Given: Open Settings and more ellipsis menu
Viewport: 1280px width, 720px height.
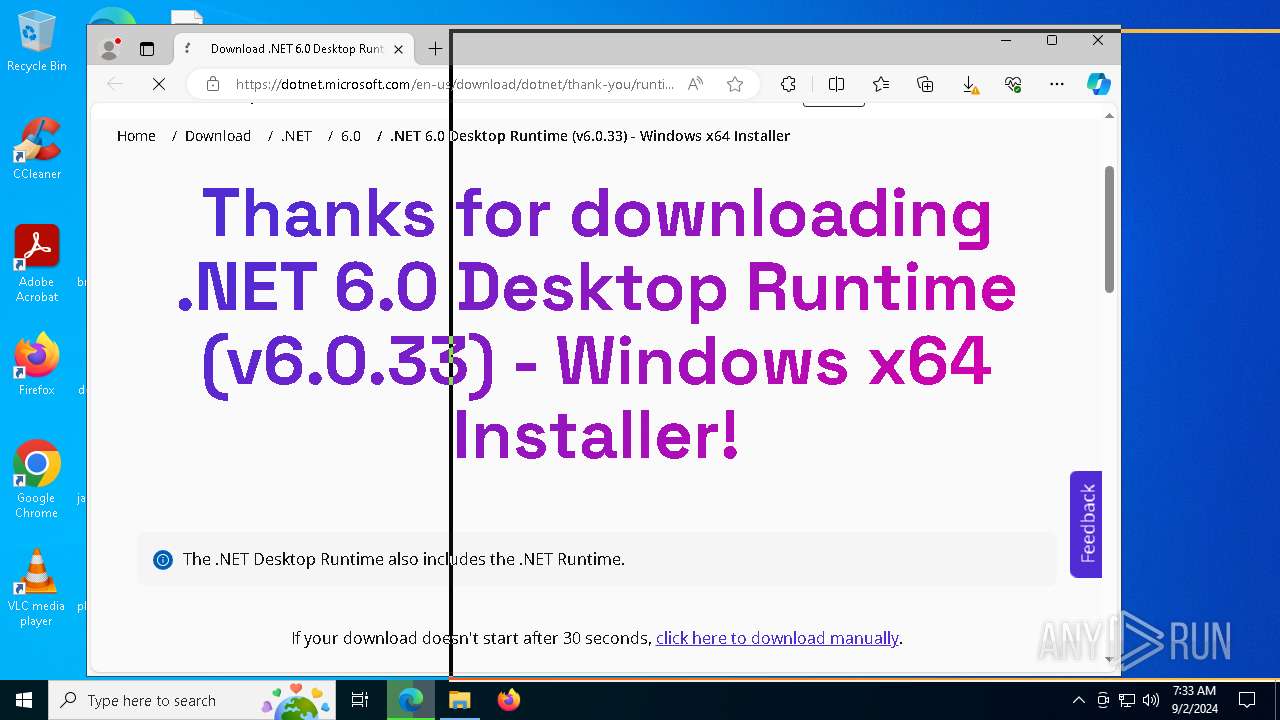Looking at the screenshot, I should coord(1057,84).
